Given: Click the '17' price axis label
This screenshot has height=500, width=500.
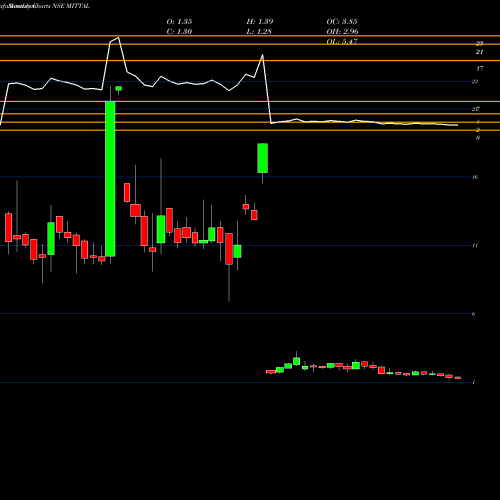Looking at the screenshot, I should (479, 69).
